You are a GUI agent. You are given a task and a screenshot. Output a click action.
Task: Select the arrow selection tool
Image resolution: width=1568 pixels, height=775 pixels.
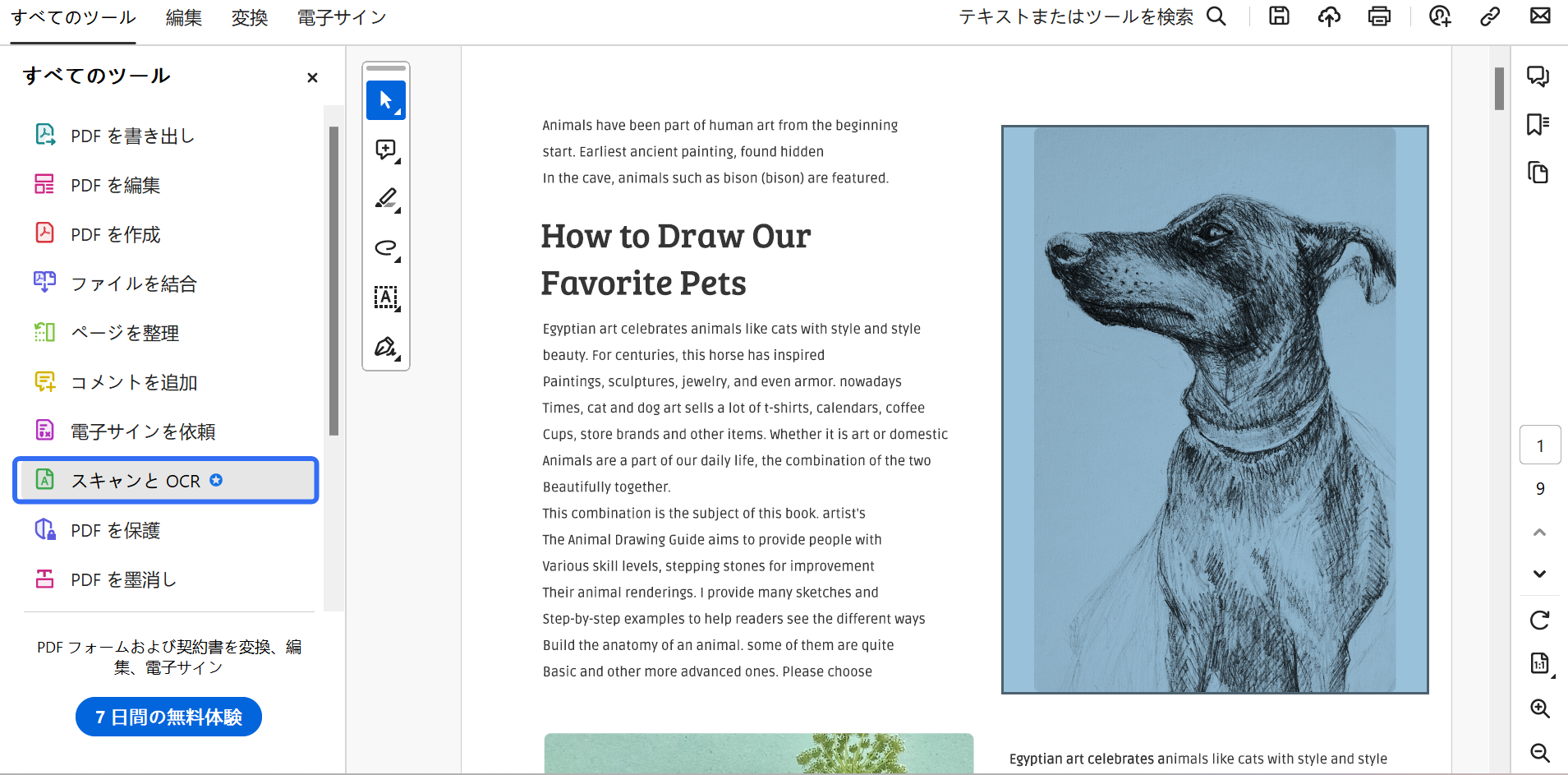[x=385, y=100]
